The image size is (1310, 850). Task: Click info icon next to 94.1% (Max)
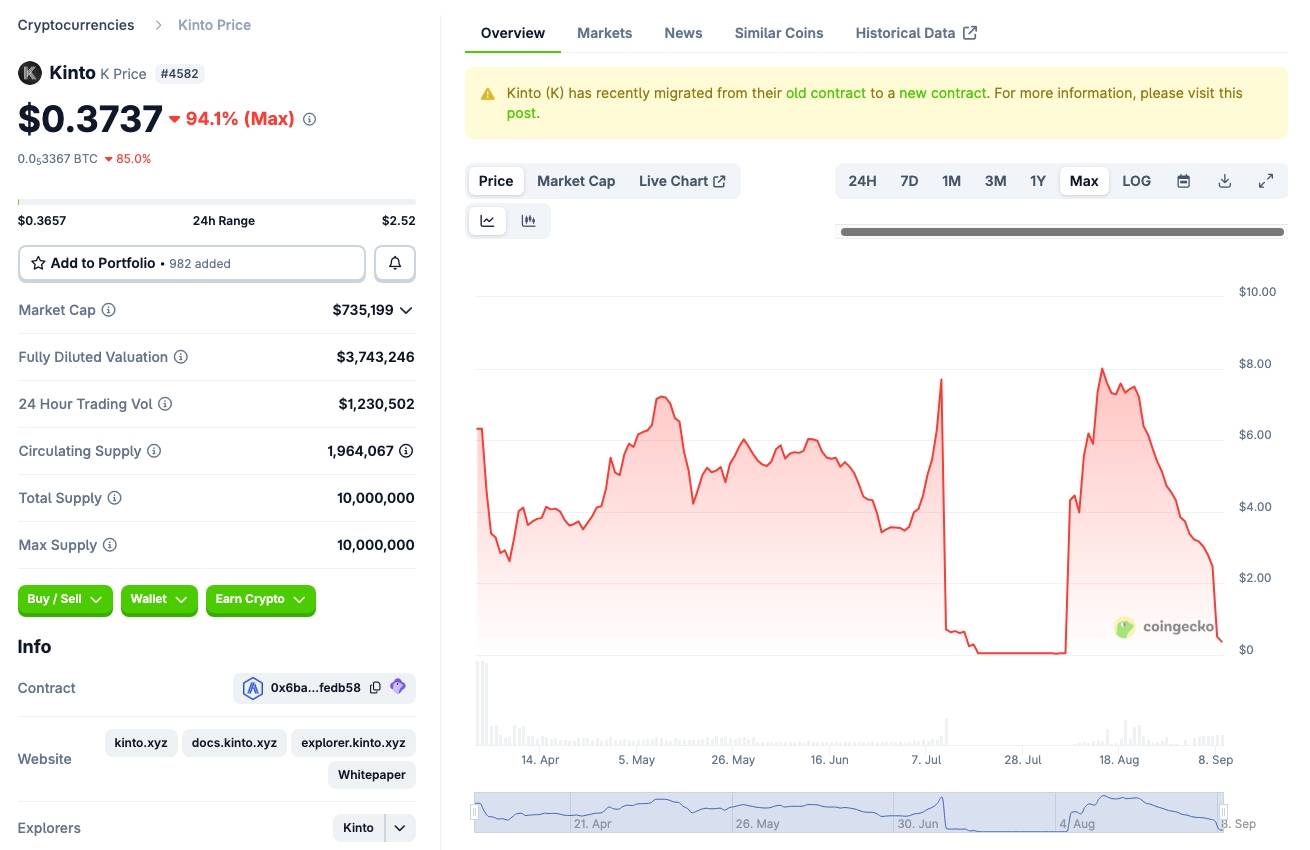click(309, 119)
